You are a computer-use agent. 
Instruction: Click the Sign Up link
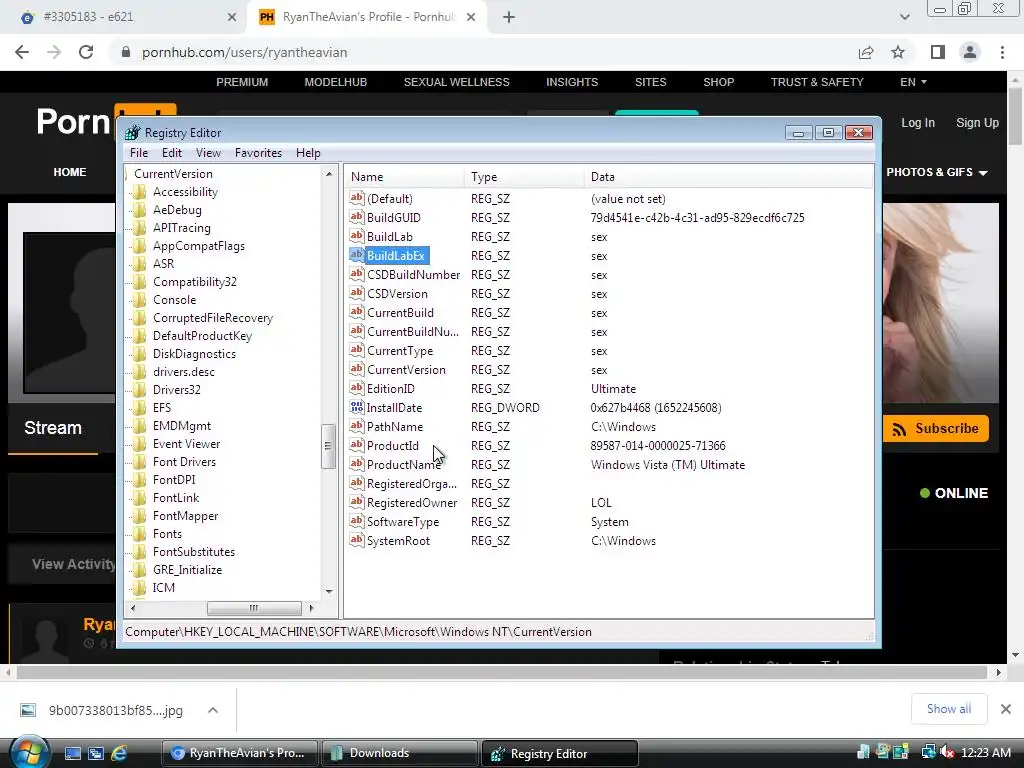click(977, 123)
